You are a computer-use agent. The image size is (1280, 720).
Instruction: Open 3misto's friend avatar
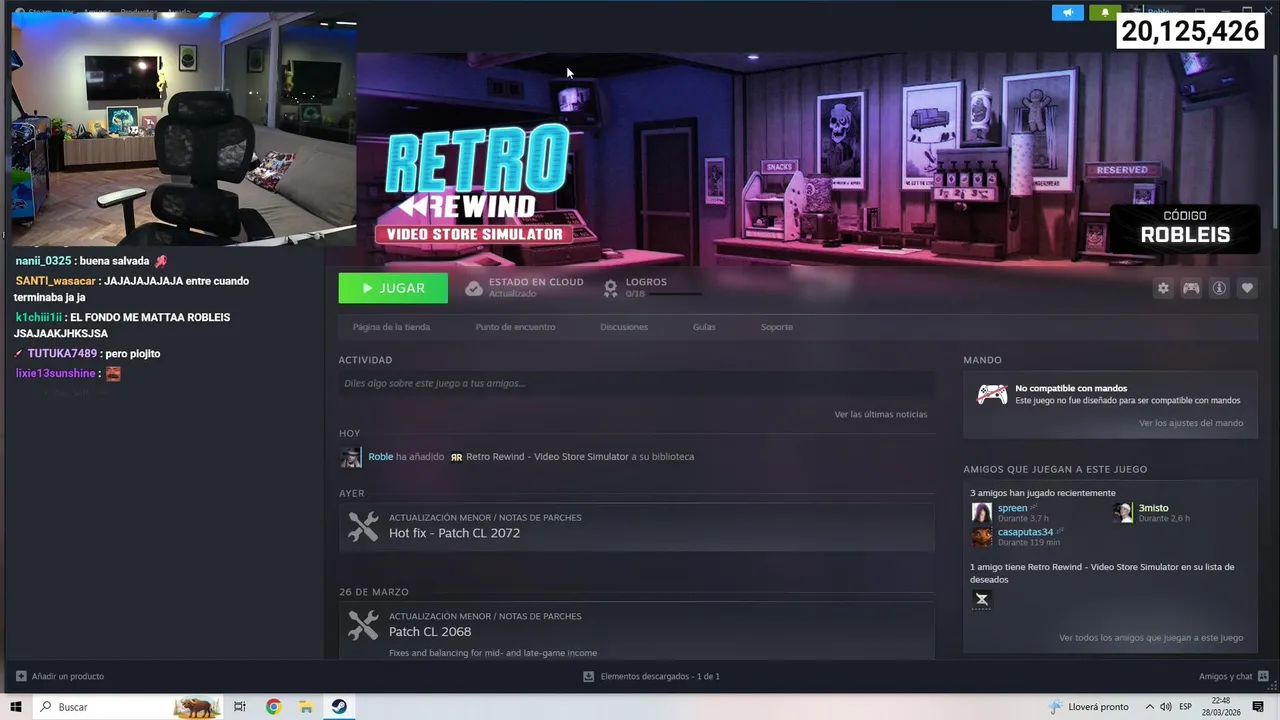(x=1123, y=513)
